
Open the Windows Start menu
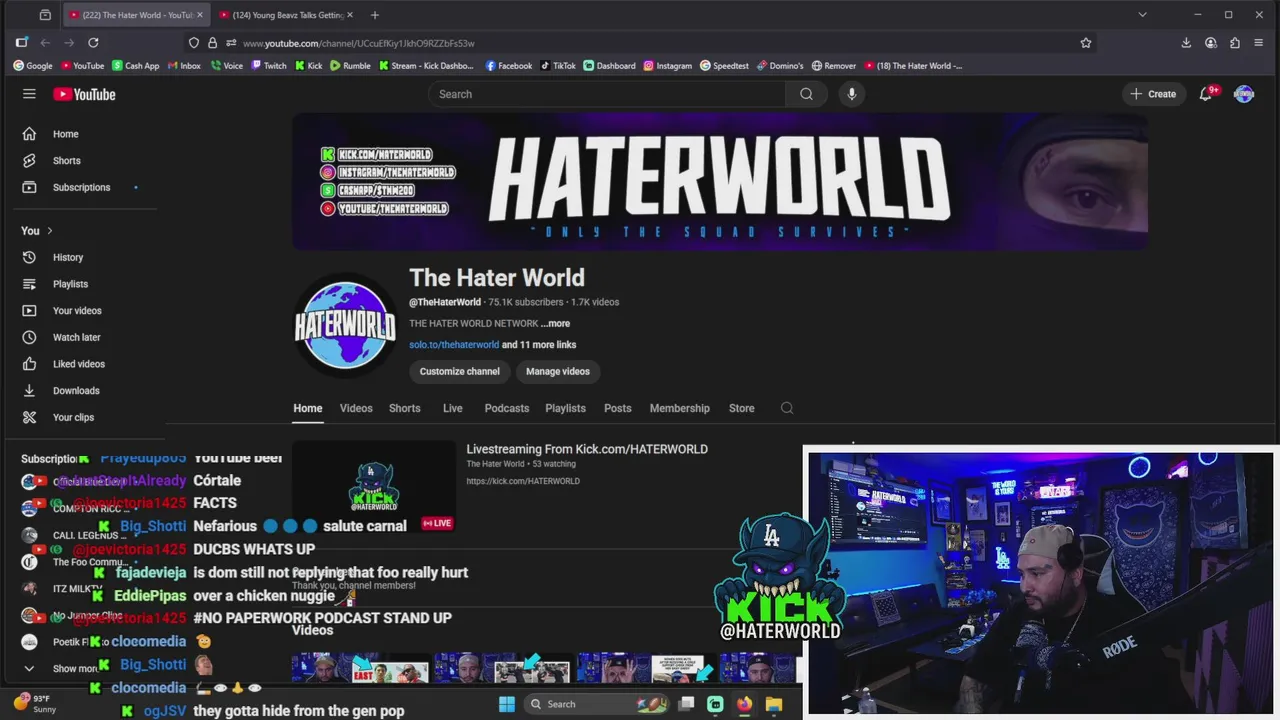pyautogui.click(x=507, y=704)
